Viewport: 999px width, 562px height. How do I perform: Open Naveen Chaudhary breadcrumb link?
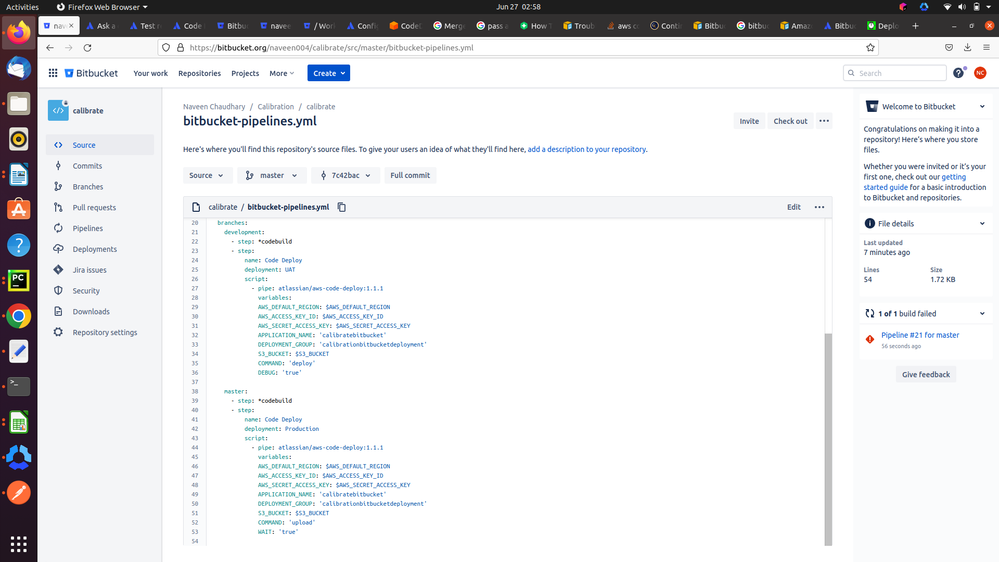click(x=214, y=106)
